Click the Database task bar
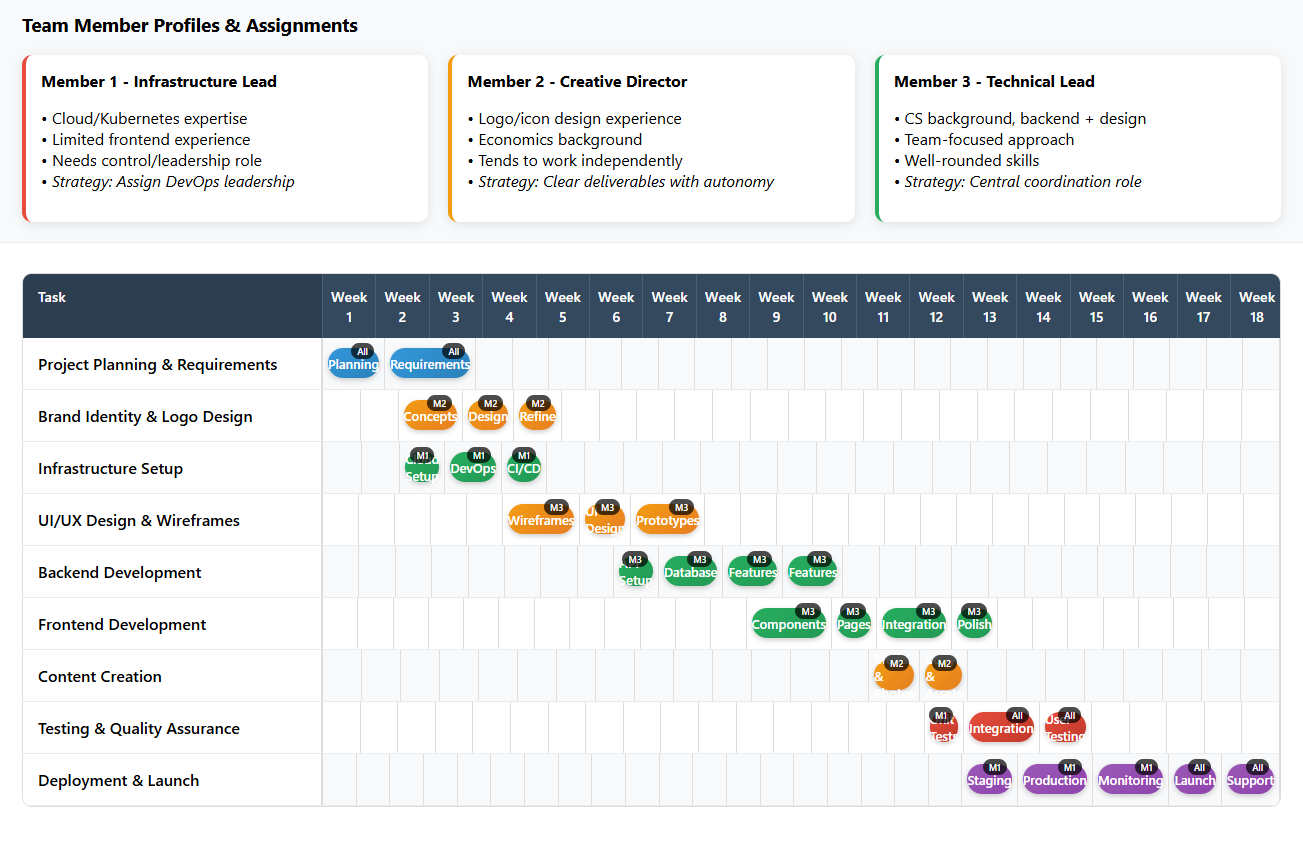The height and width of the screenshot is (848, 1303). pyautogui.click(x=690, y=572)
